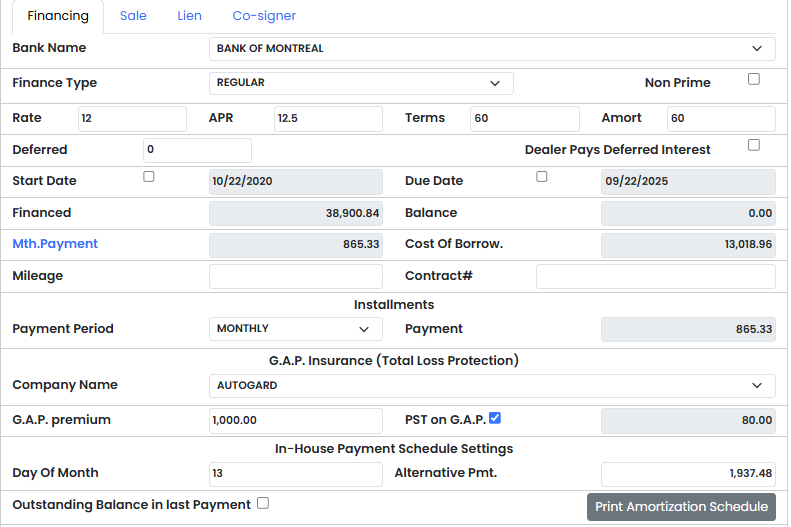The image size is (791, 527).
Task: Click Print Amortization Schedule button
Action: click(x=681, y=507)
